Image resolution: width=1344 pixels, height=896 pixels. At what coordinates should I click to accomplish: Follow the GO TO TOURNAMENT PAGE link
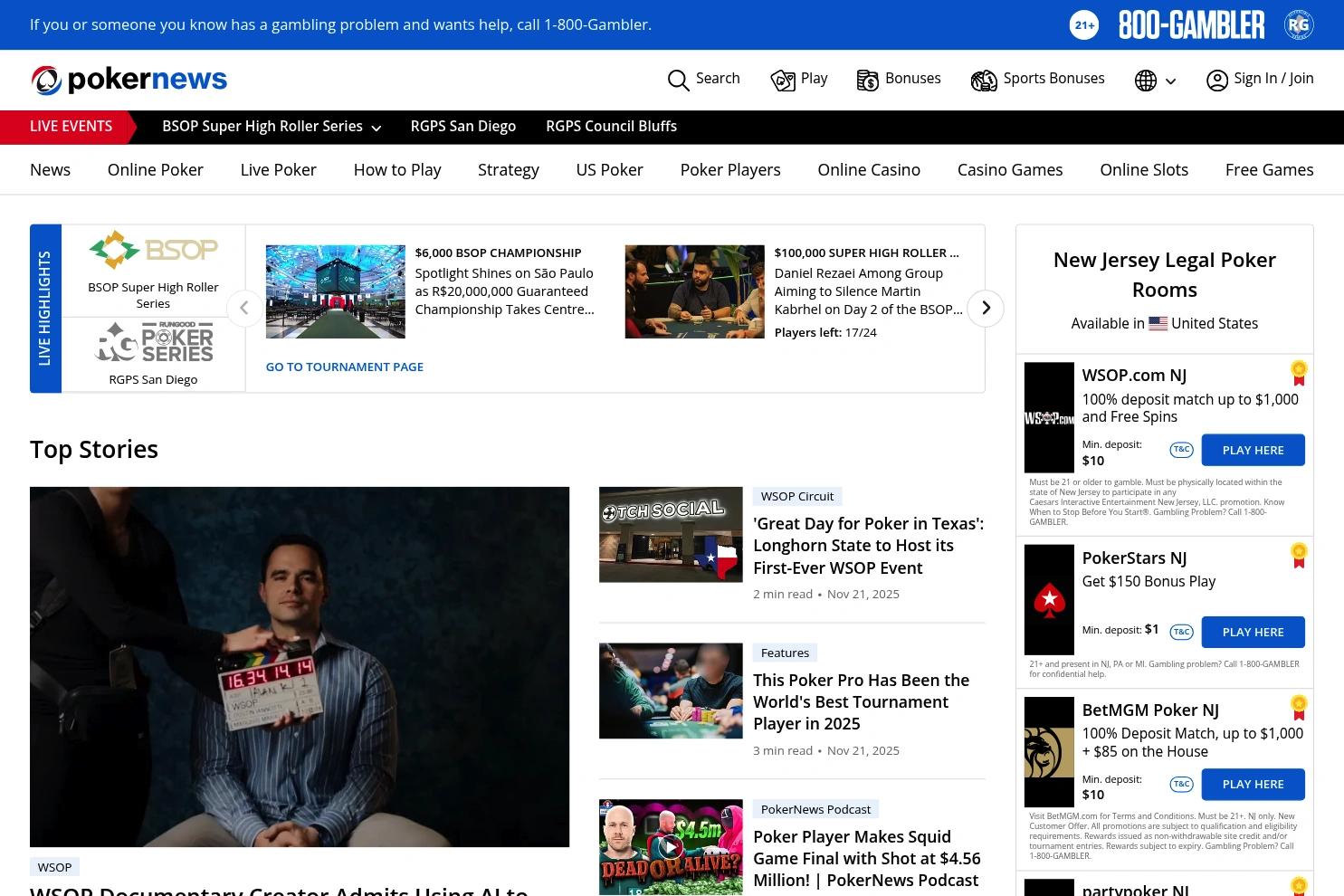345,367
